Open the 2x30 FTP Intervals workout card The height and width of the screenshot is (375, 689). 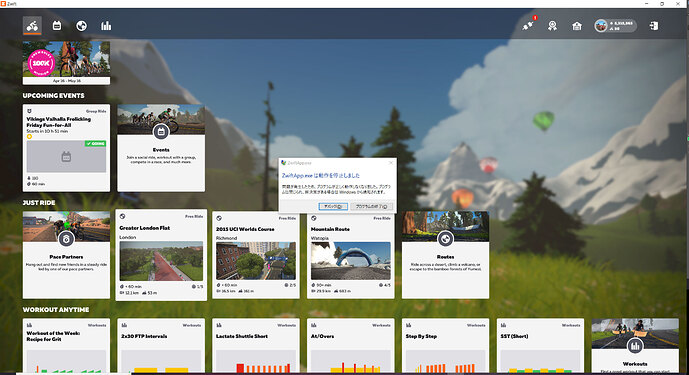tap(161, 346)
